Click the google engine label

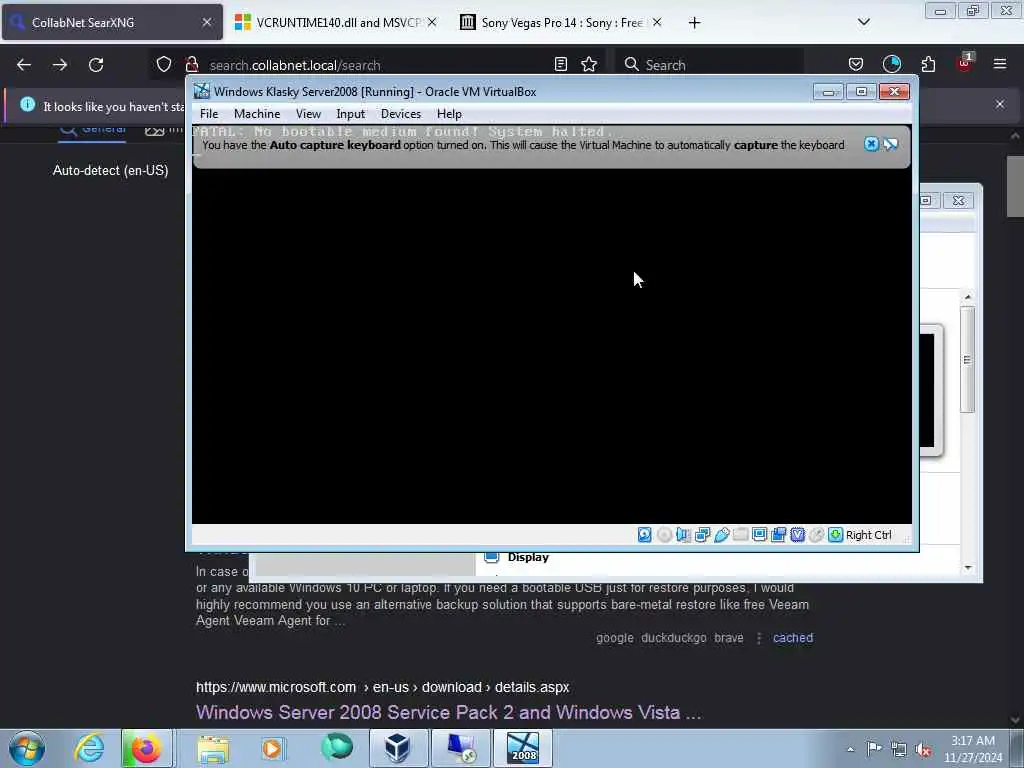[x=615, y=638]
